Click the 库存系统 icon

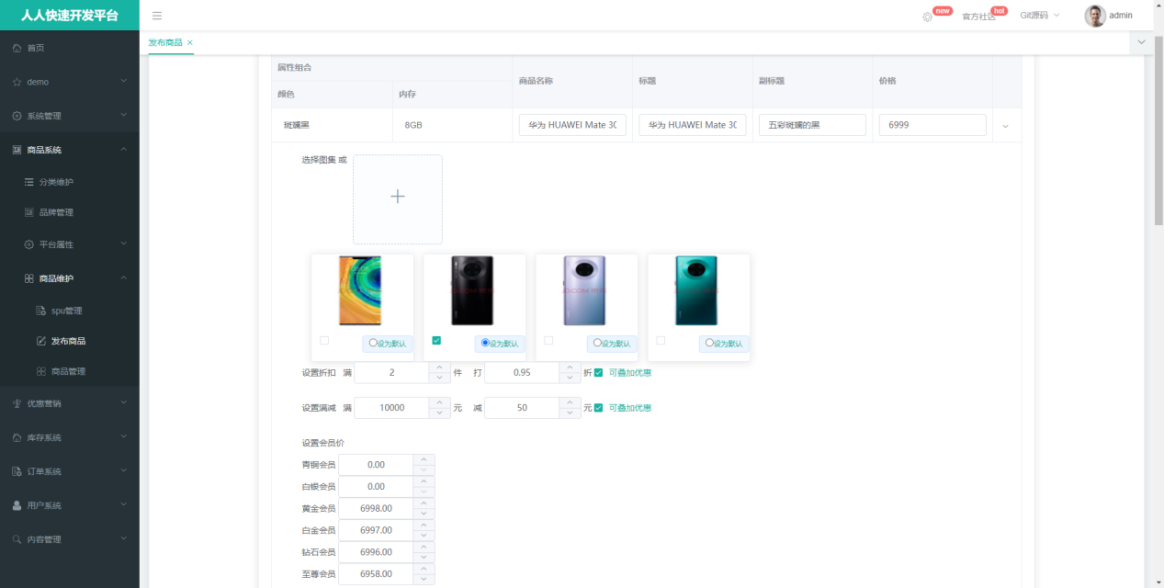click(17, 438)
